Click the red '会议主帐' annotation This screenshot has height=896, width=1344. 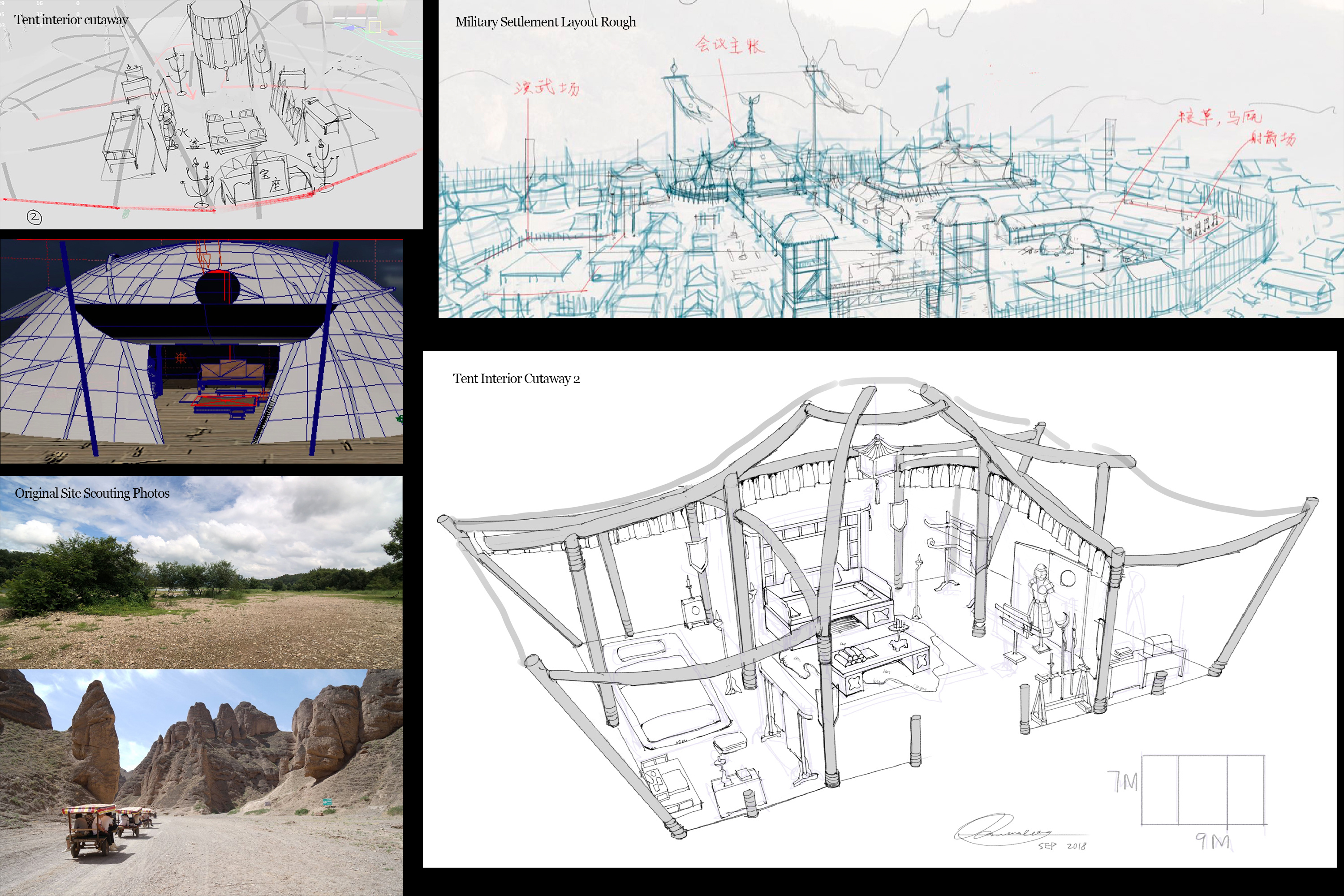[729, 45]
